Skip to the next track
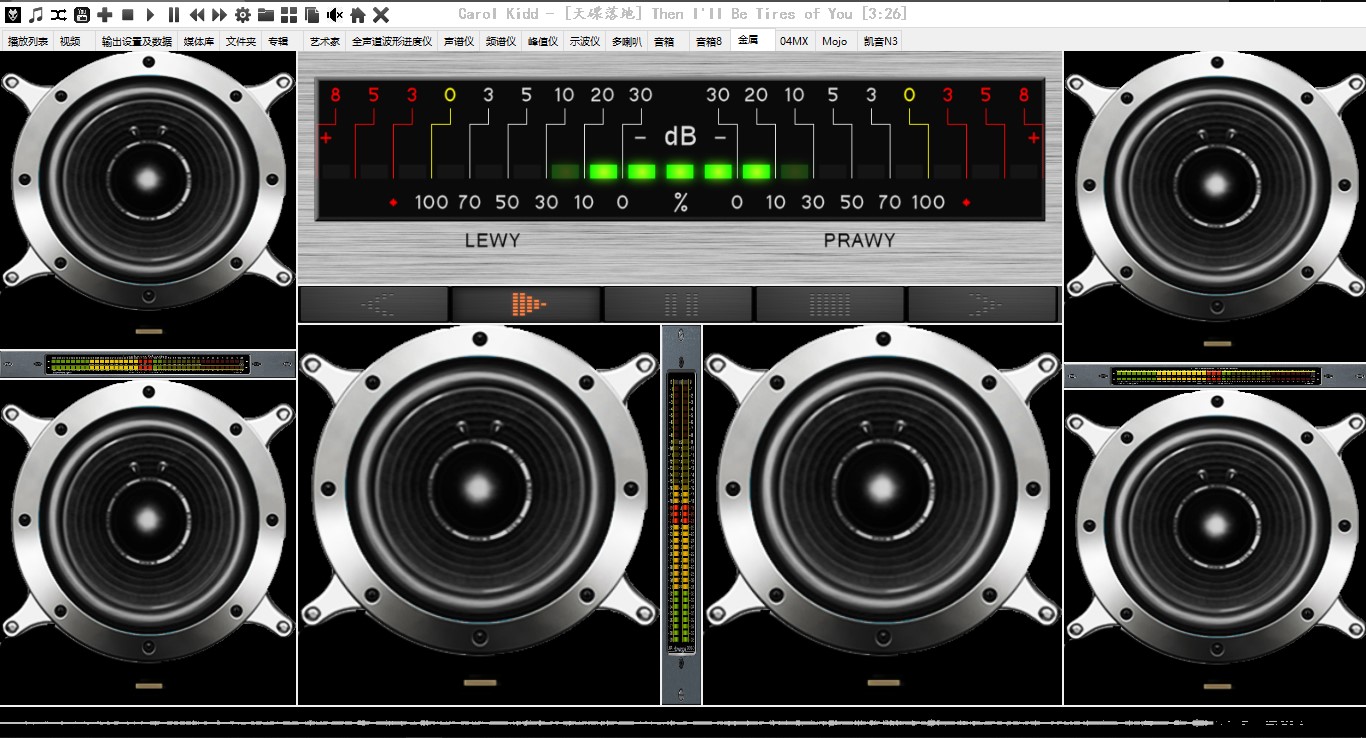 point(219,15)
